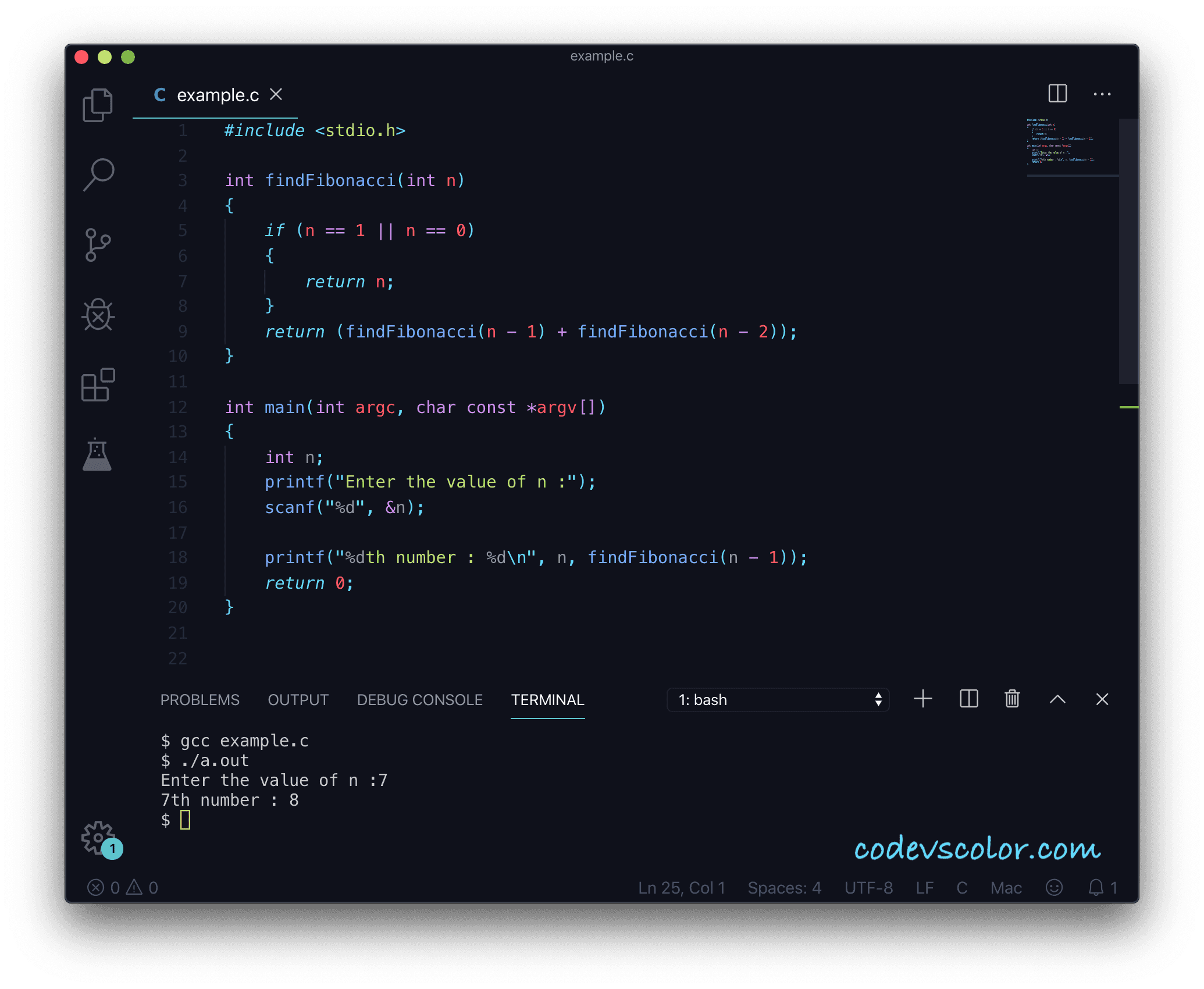Viewport: 1204px width, 989px height.
Task: Open the editor more actions ellipsis menu
Action: (1102, 94)
